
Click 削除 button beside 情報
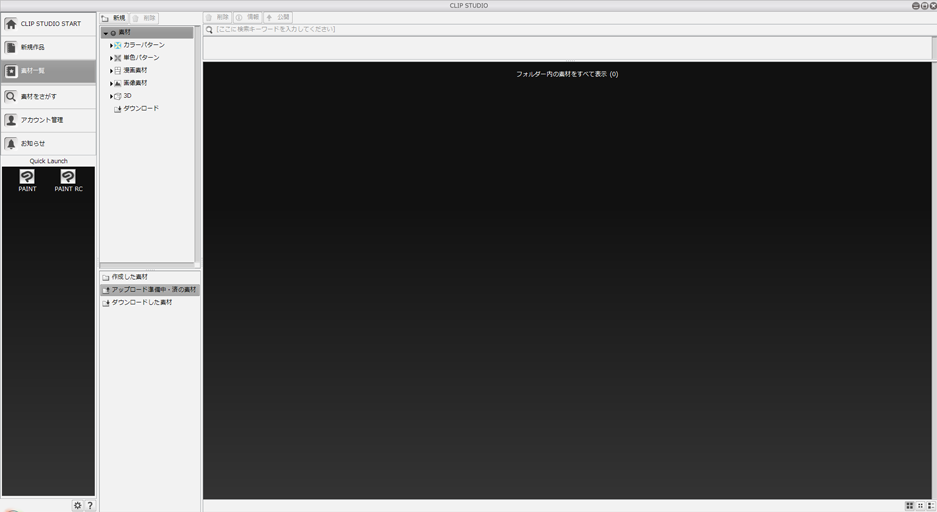pos(217,17)
